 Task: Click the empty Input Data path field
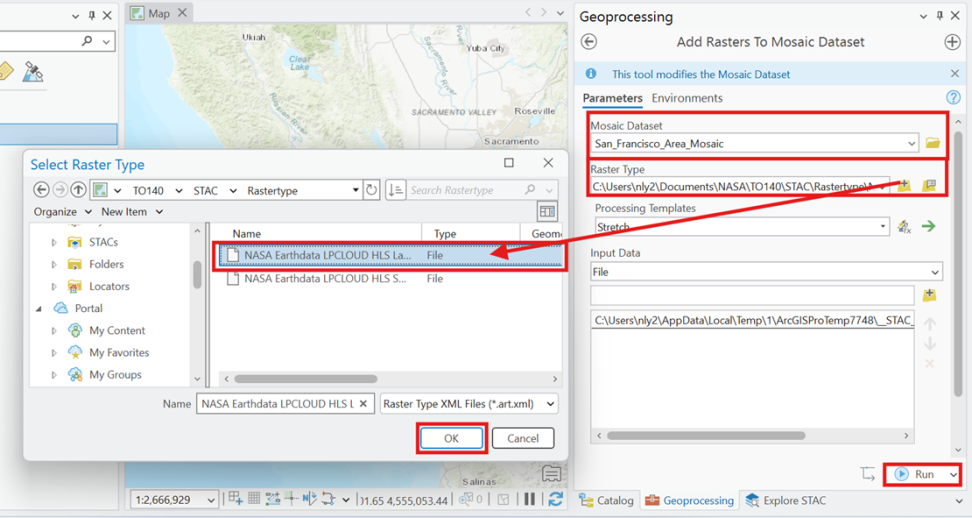(752, 295)
